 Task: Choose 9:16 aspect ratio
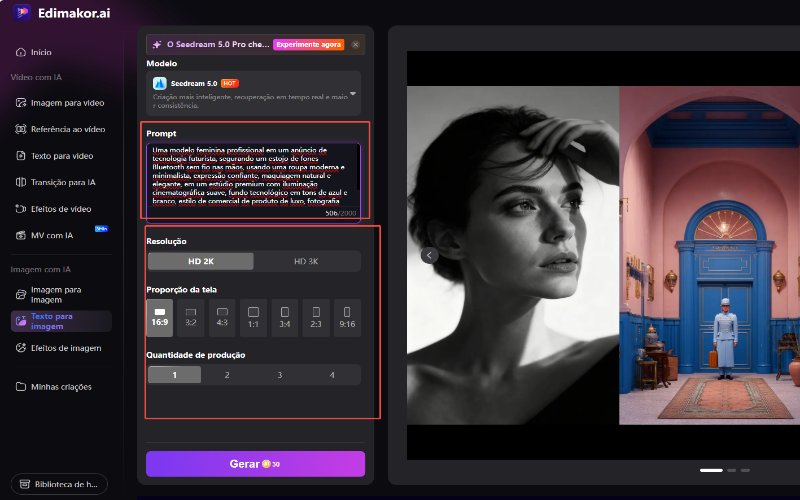[347, 318]
